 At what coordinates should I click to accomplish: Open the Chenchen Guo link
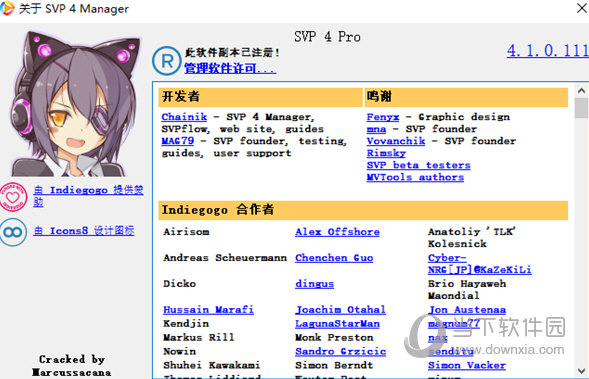pos(334,258)
